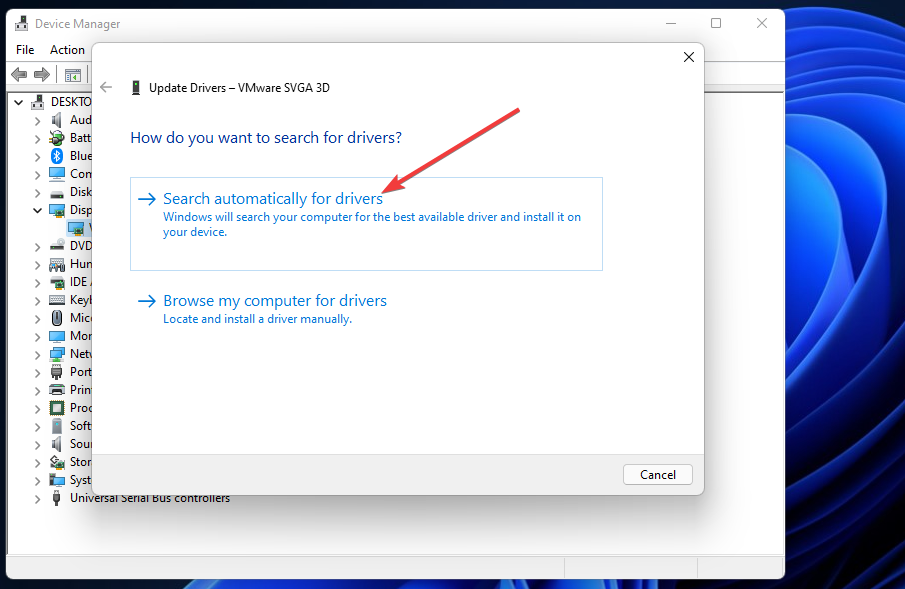Select the DESKTOP computer root label
The width and height of the screenshot is (905, 589).
(71, 102)
